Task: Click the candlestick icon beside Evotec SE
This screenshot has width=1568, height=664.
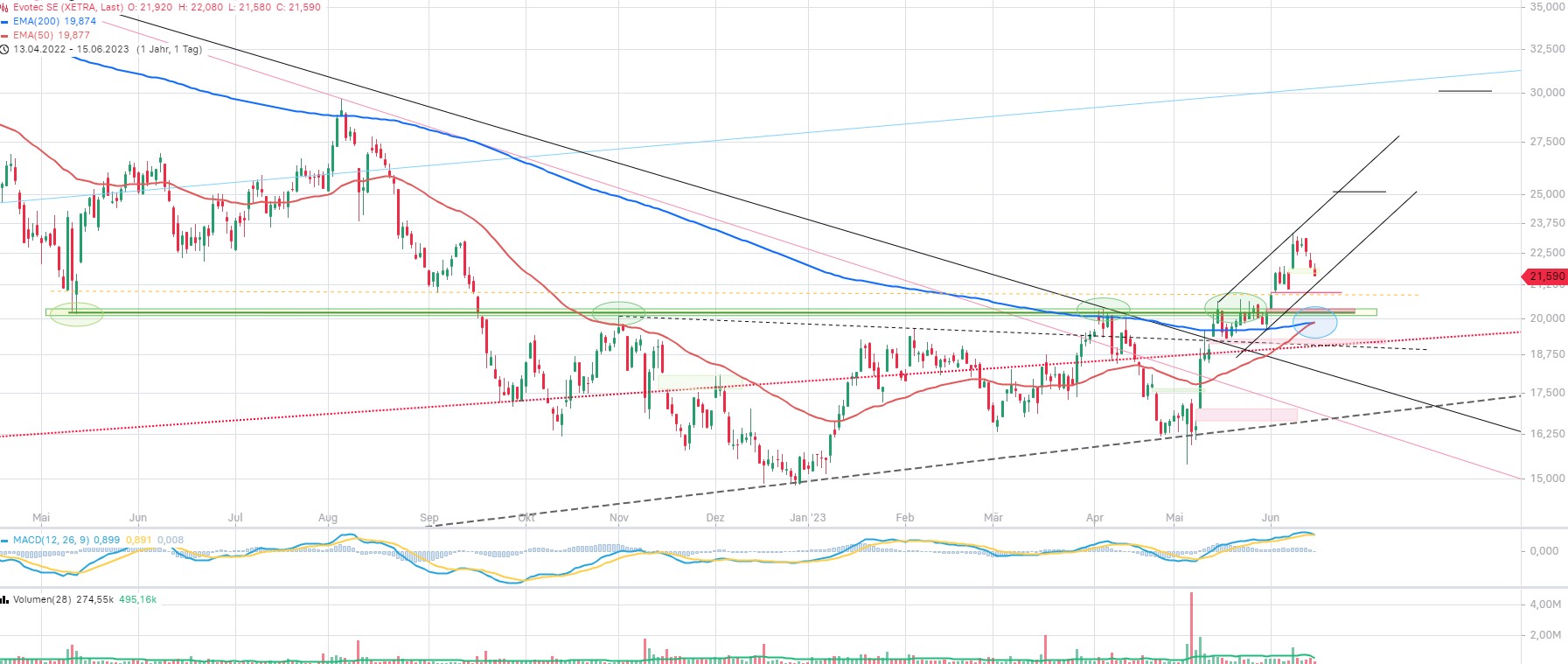Action: coord(4,7)
